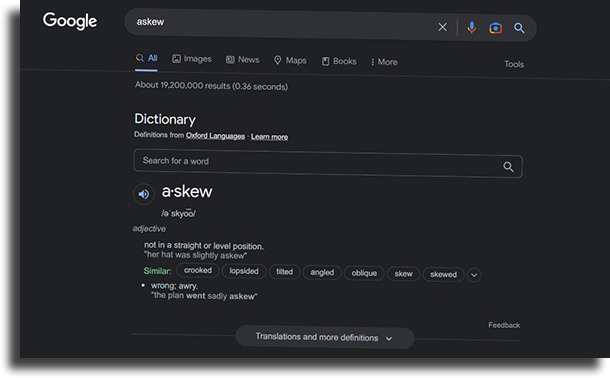Click the dictionary search magnifier icon
610x378 pixels.
pyautogui.click(x=508, y=167)
